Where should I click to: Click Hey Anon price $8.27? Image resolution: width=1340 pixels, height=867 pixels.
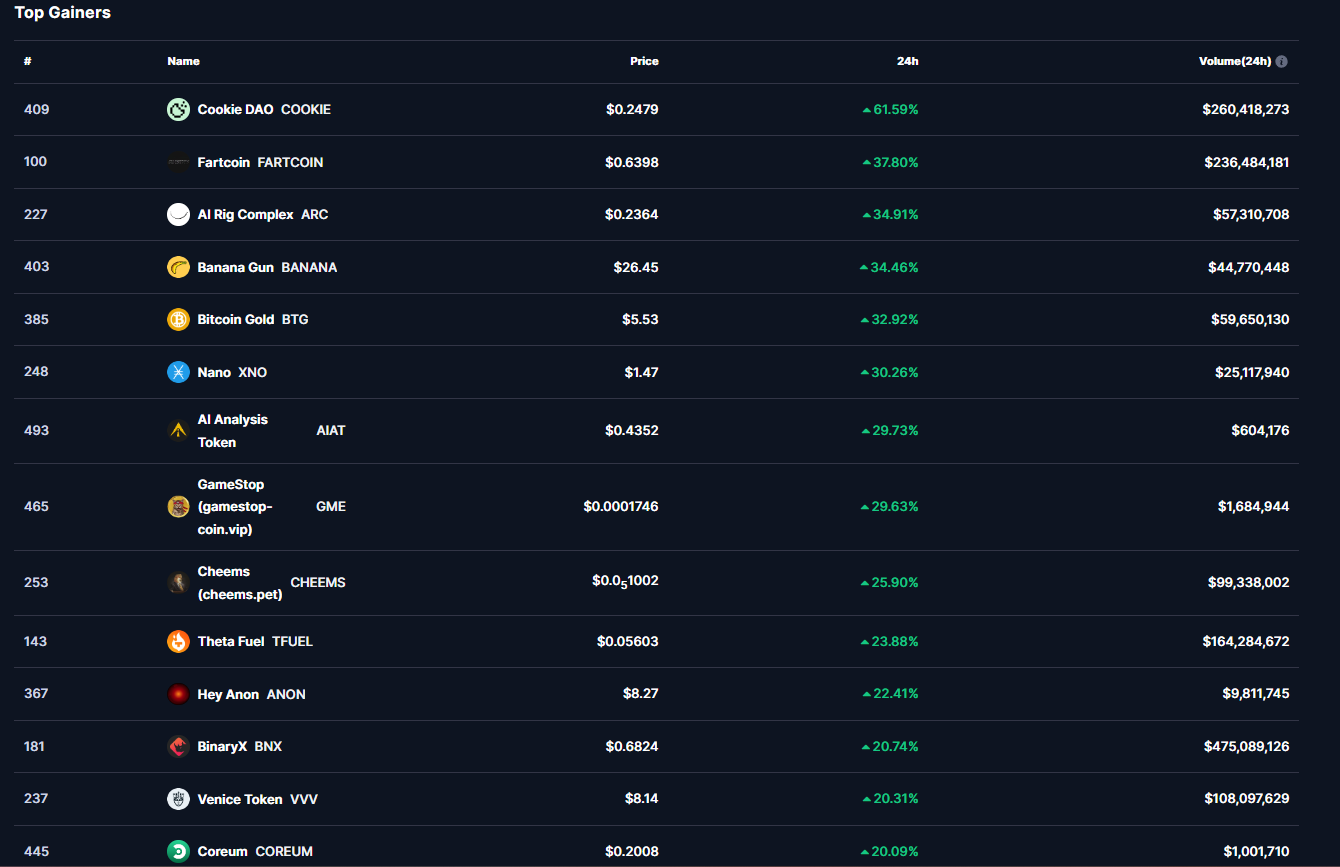pos(640,694)
